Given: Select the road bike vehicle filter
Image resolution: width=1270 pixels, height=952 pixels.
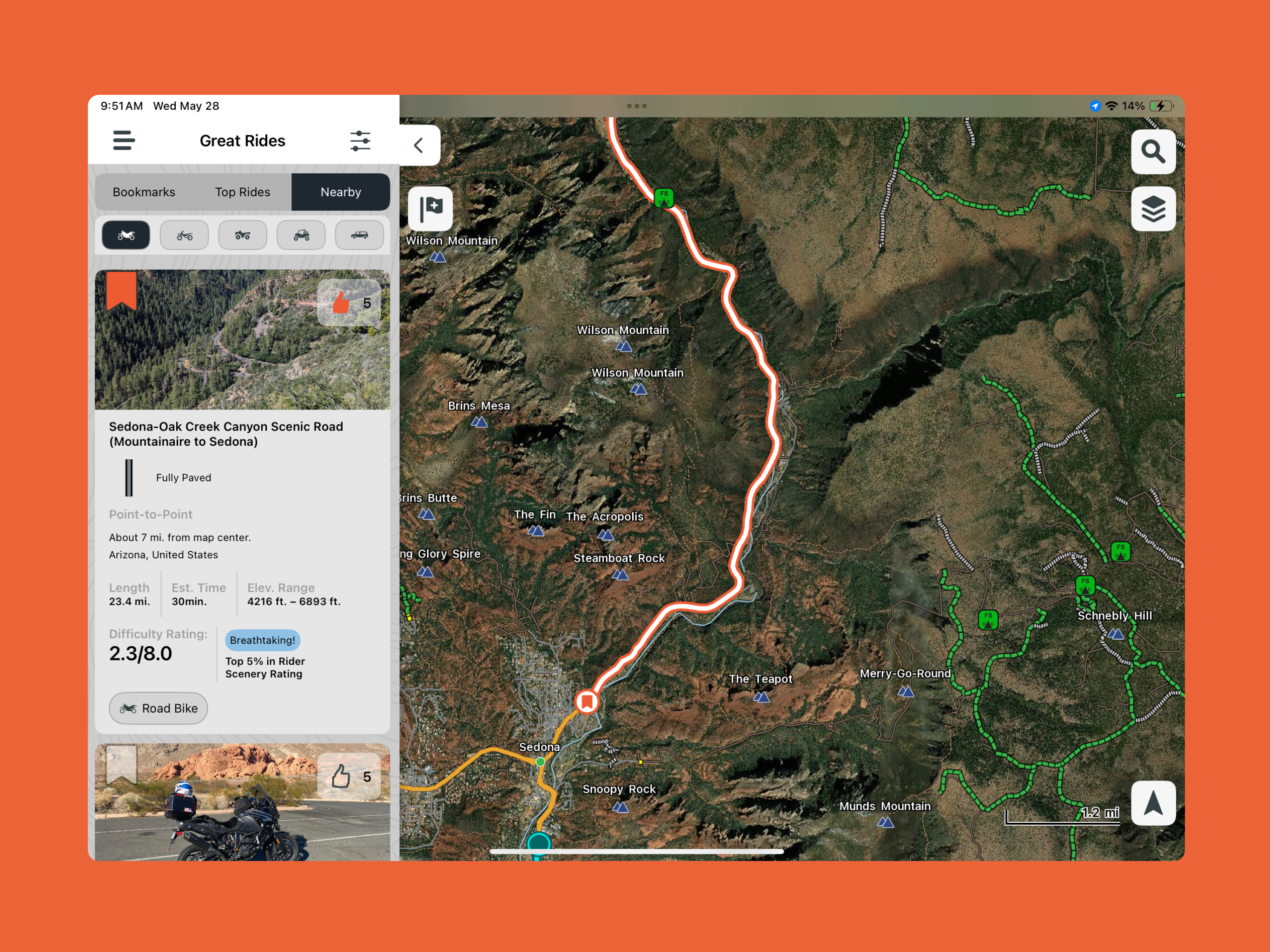Looking at the screenshot, I should [x=126, y=235].
